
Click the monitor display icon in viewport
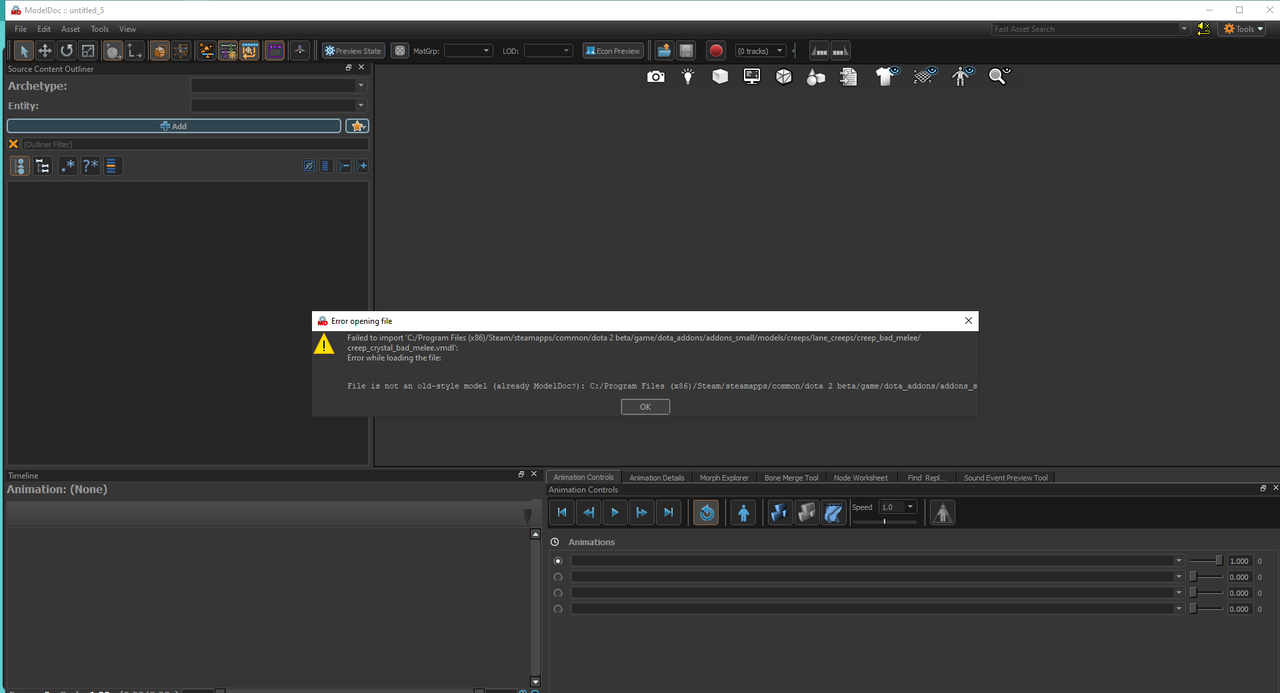[x=752, y=76]
